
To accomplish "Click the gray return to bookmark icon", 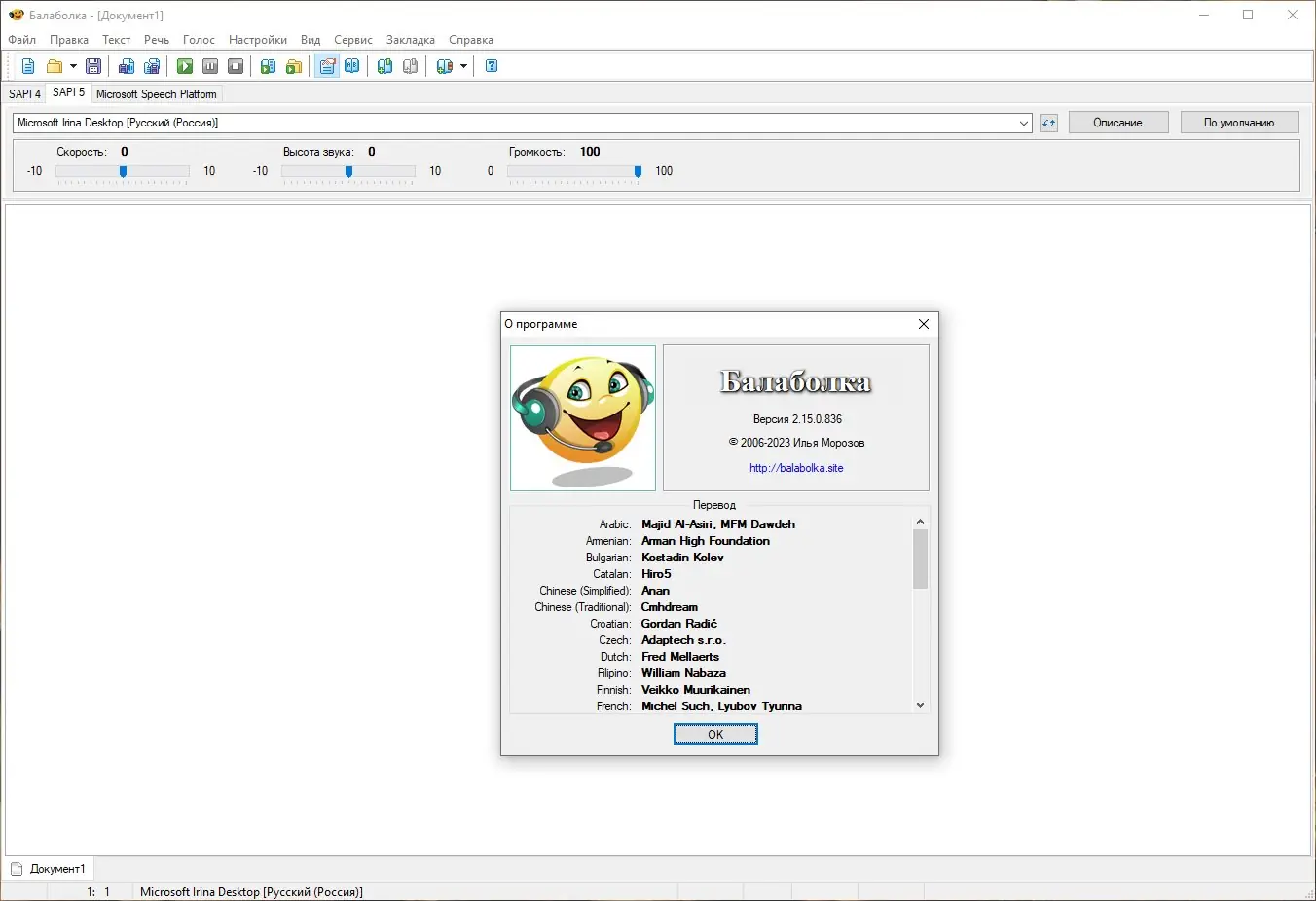I will point(411,66).
